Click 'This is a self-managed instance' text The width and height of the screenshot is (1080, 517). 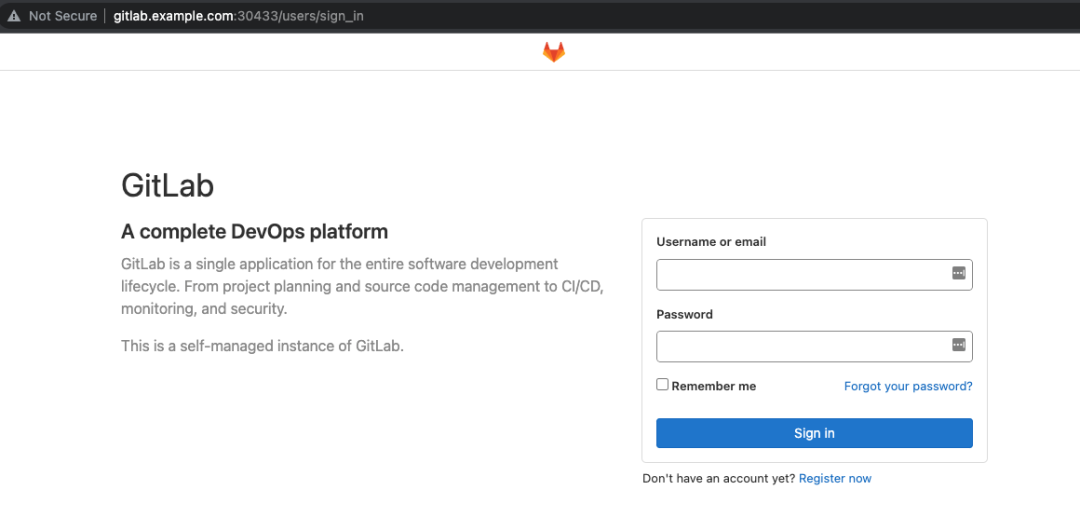(x=262, y=346)
